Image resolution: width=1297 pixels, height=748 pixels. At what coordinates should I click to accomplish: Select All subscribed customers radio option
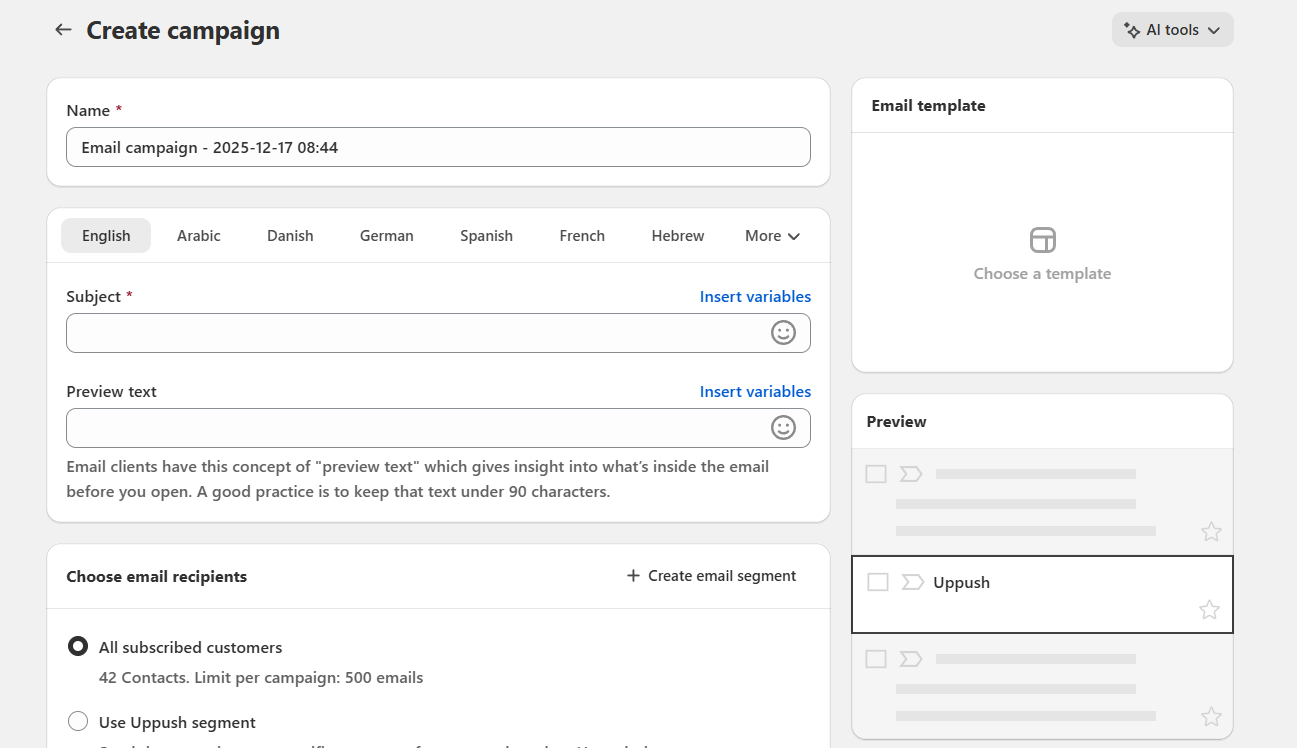78,647
